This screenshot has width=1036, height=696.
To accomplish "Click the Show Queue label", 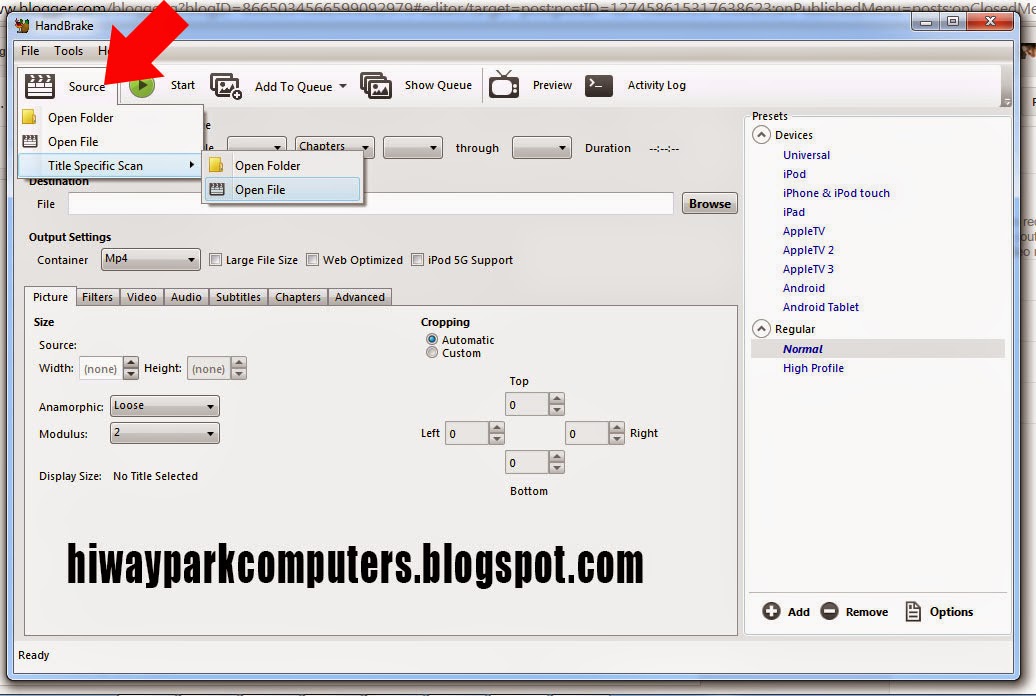I will (438, 85).
